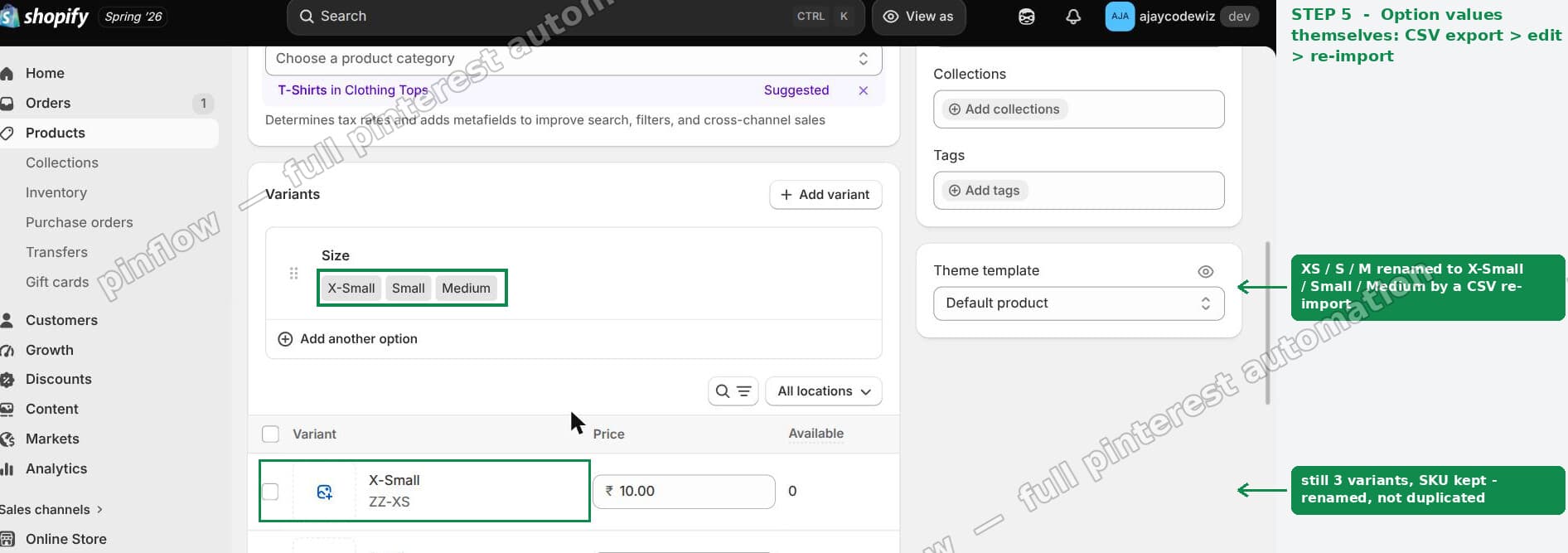The height and width of the screenshot is (553, 1568).
Task: Select all variants checkbox in header
Action: [270, 434]
